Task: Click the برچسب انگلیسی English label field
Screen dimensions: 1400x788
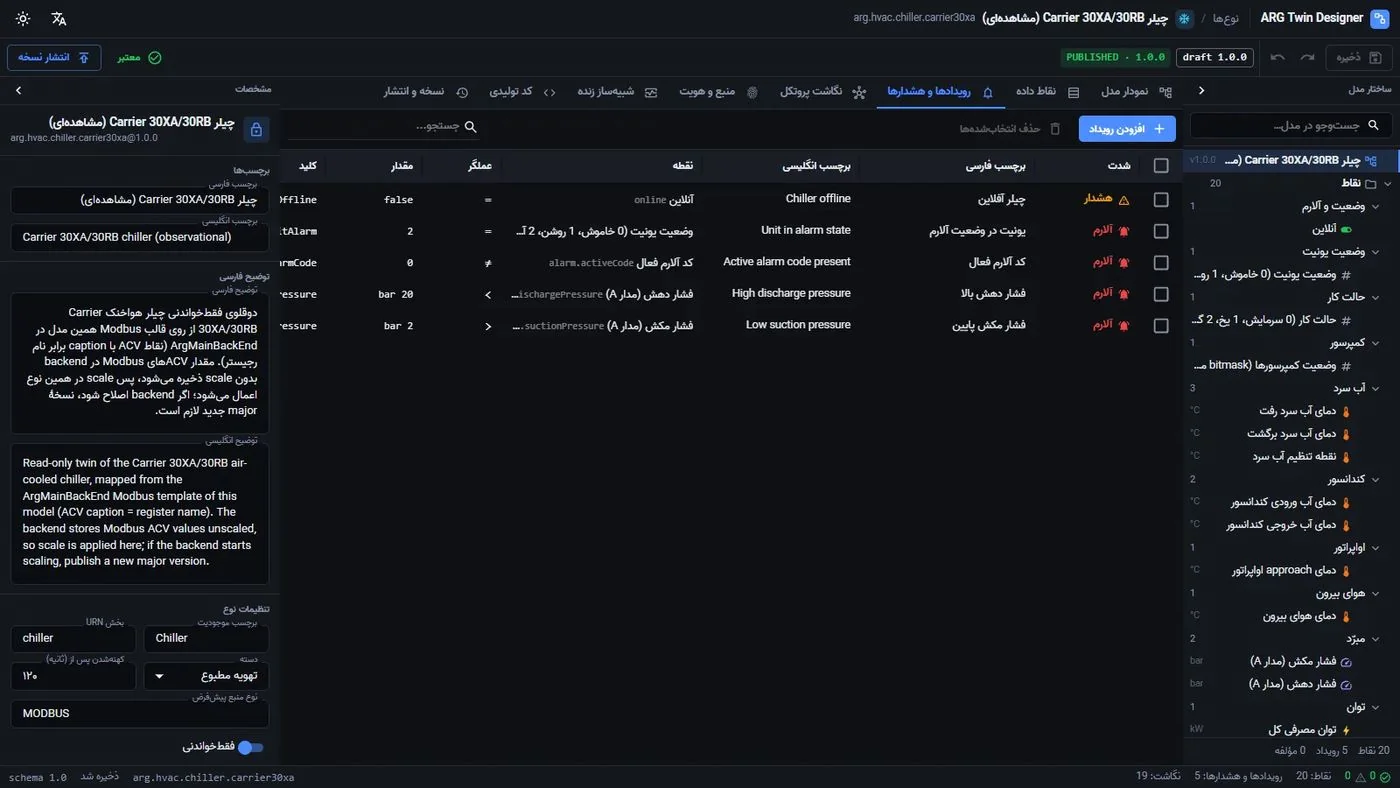Action: click(140, 237)
